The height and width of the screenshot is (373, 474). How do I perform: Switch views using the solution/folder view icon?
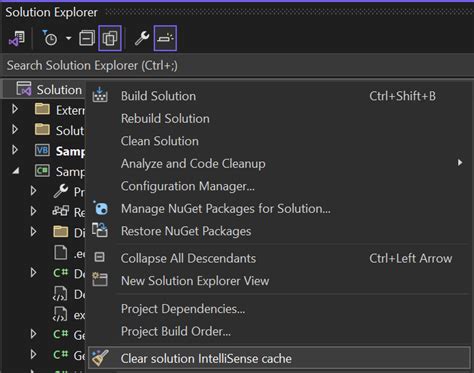[x=17, y=39]
